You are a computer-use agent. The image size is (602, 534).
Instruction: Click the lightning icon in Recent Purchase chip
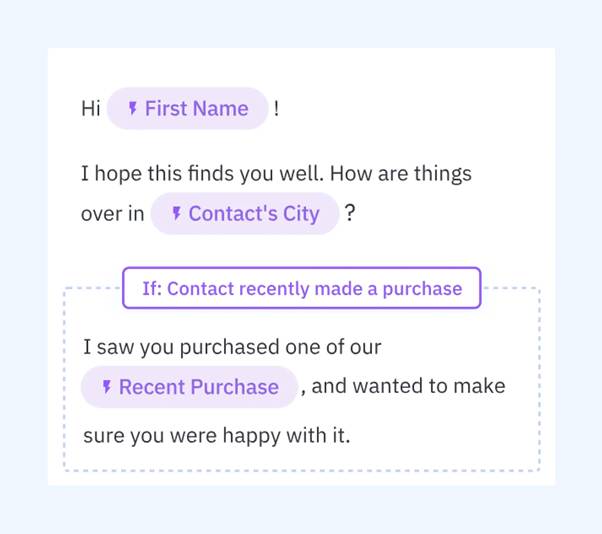(x=107, y=387)
